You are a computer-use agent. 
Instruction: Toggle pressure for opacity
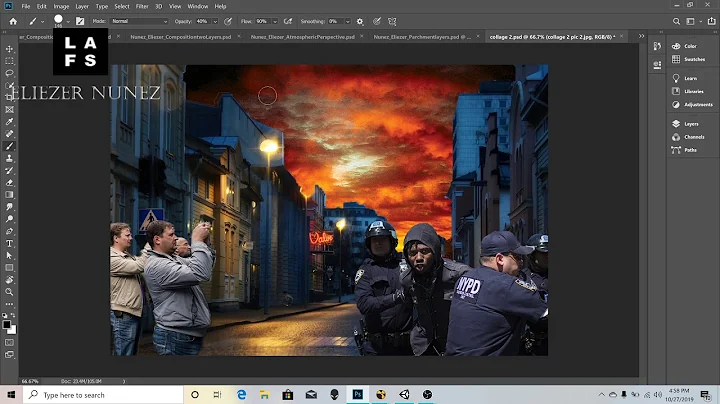pyautogui.click(x=228, y=21)
